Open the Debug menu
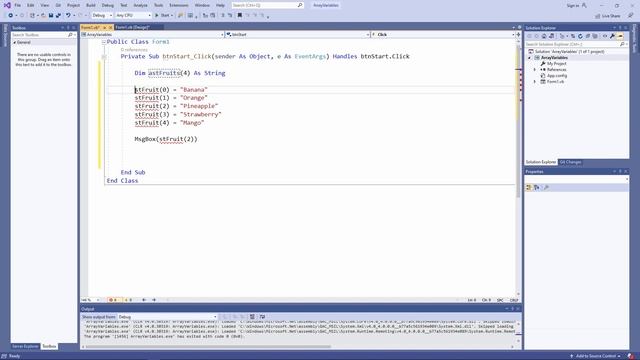This screenshot has height=360, width=640. coord(108,5)
